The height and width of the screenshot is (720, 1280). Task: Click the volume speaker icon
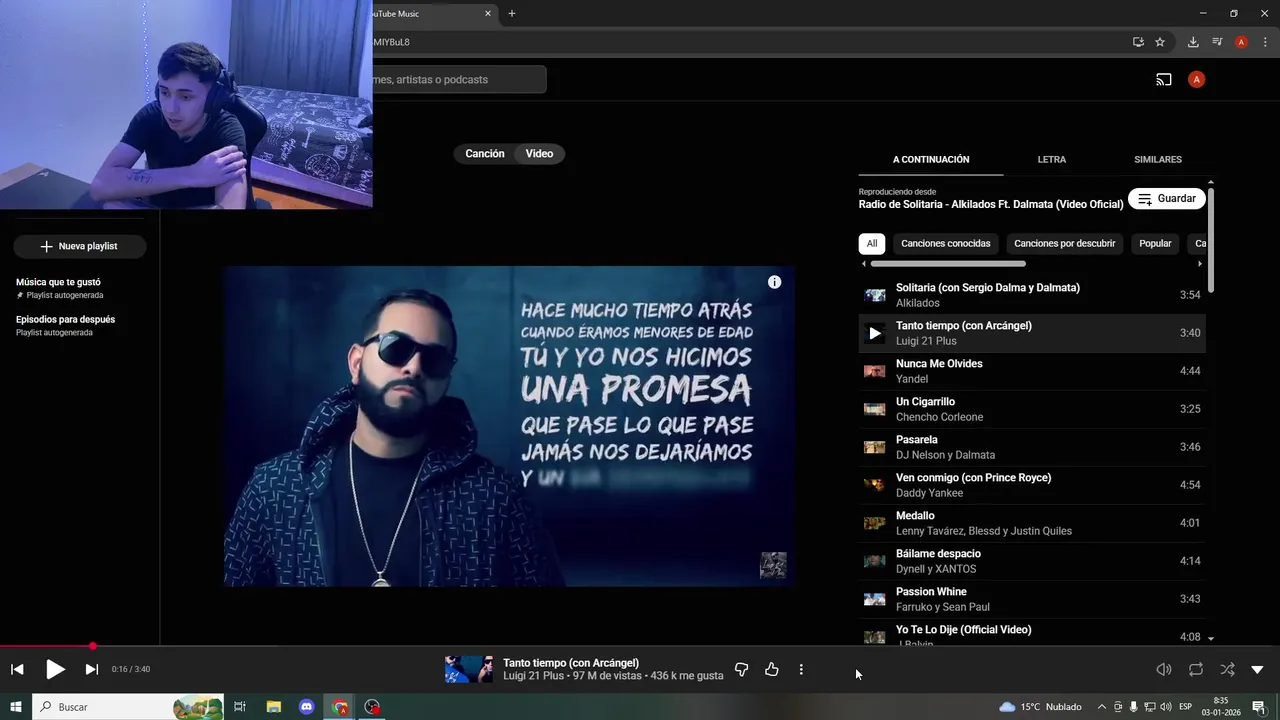tap(1164, 669)
